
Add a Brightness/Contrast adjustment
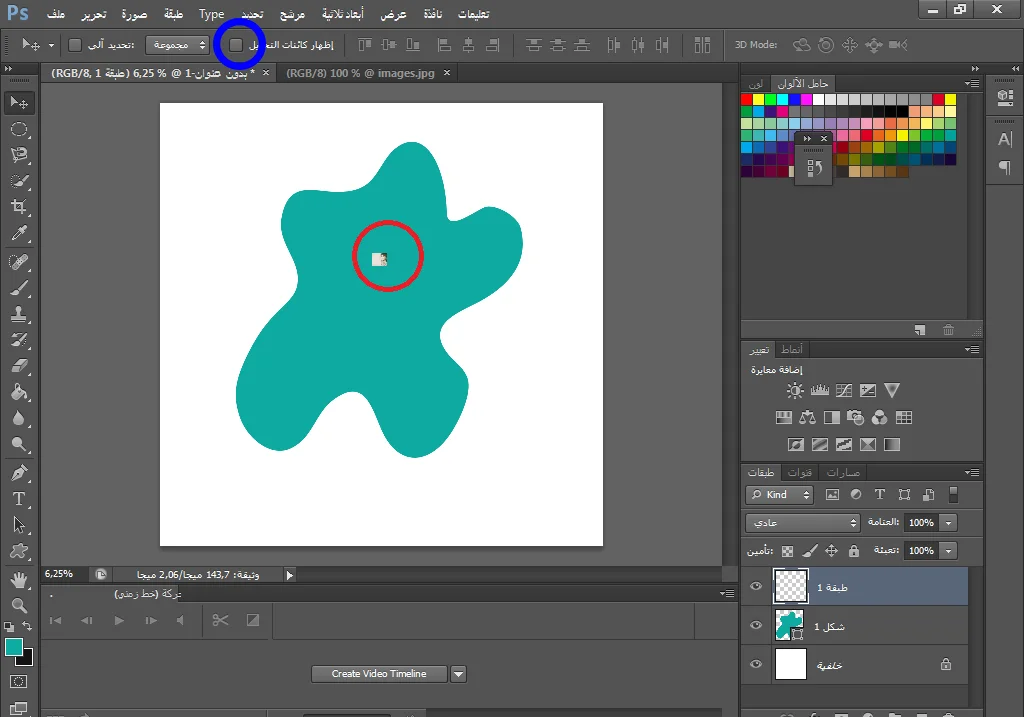pyautogui.click(x=794, y=391)
